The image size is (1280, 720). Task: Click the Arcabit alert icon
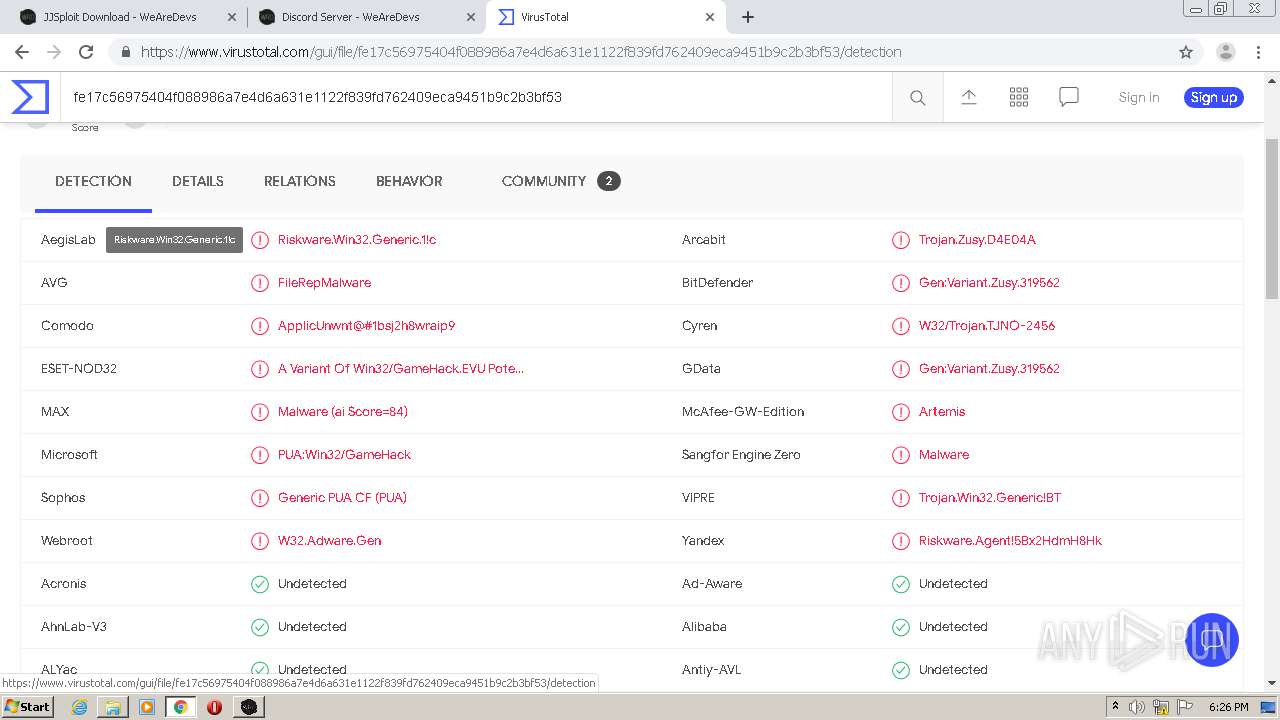pyautogui.click(x=901, y=240)
